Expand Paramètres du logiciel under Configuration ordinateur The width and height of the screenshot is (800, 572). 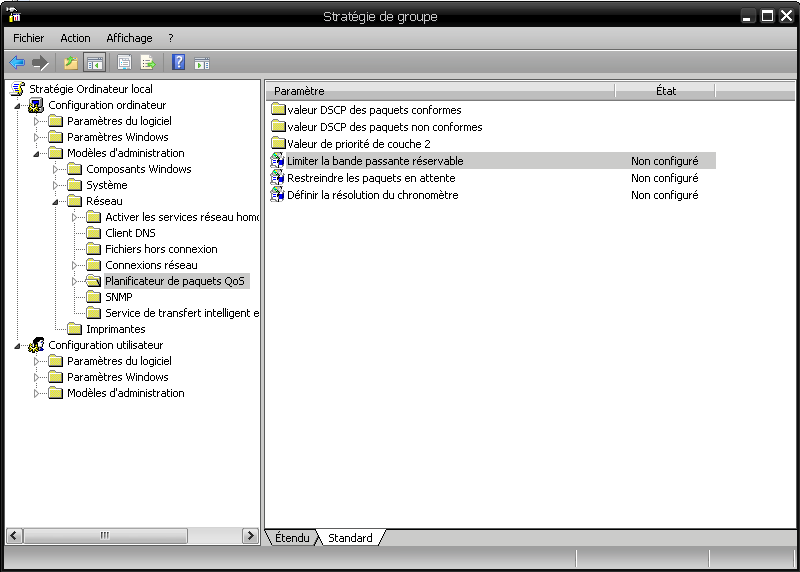pos(36,121)
